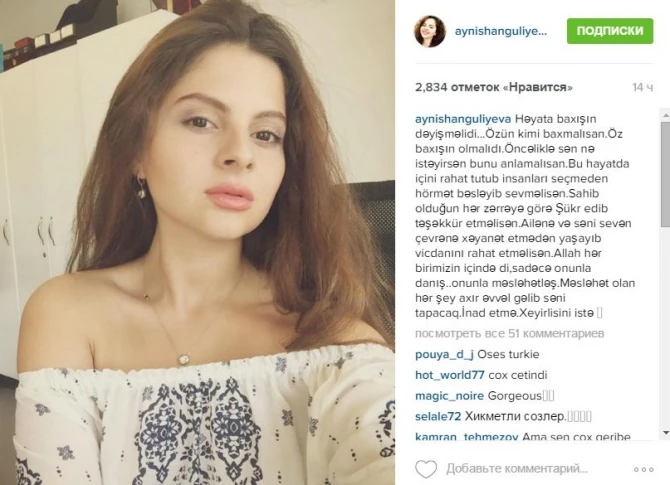This screenshot has height=485, width=670.
Task: Expand all 51 comments link
Action: (509, 333)
